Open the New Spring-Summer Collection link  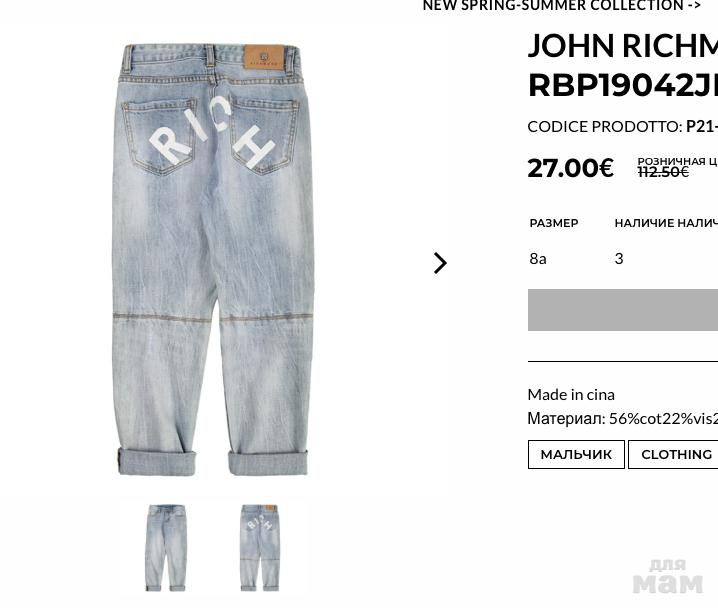click(x=561, y=5)
